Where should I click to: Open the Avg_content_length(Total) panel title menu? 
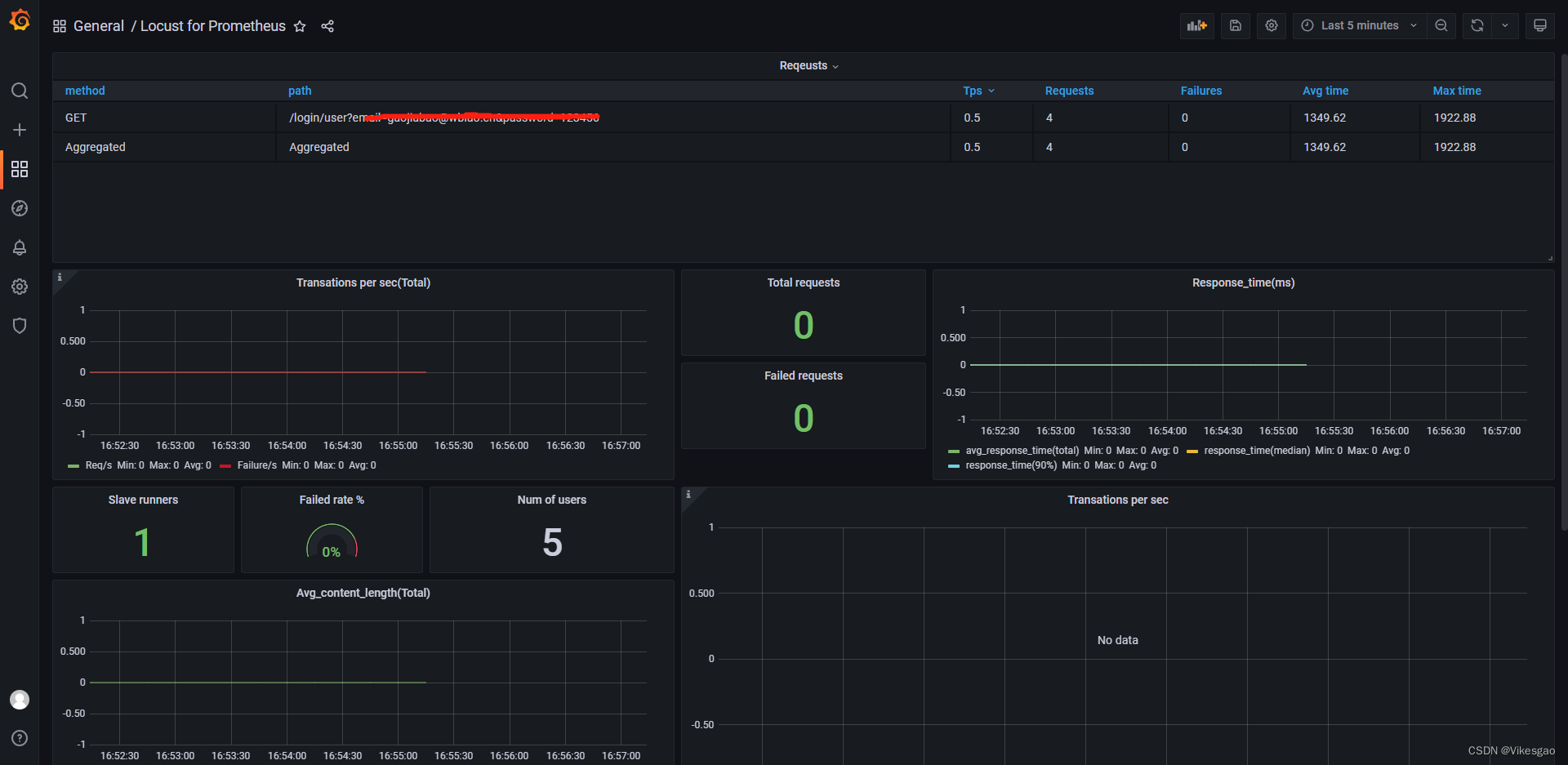click(x=363, y=593)
